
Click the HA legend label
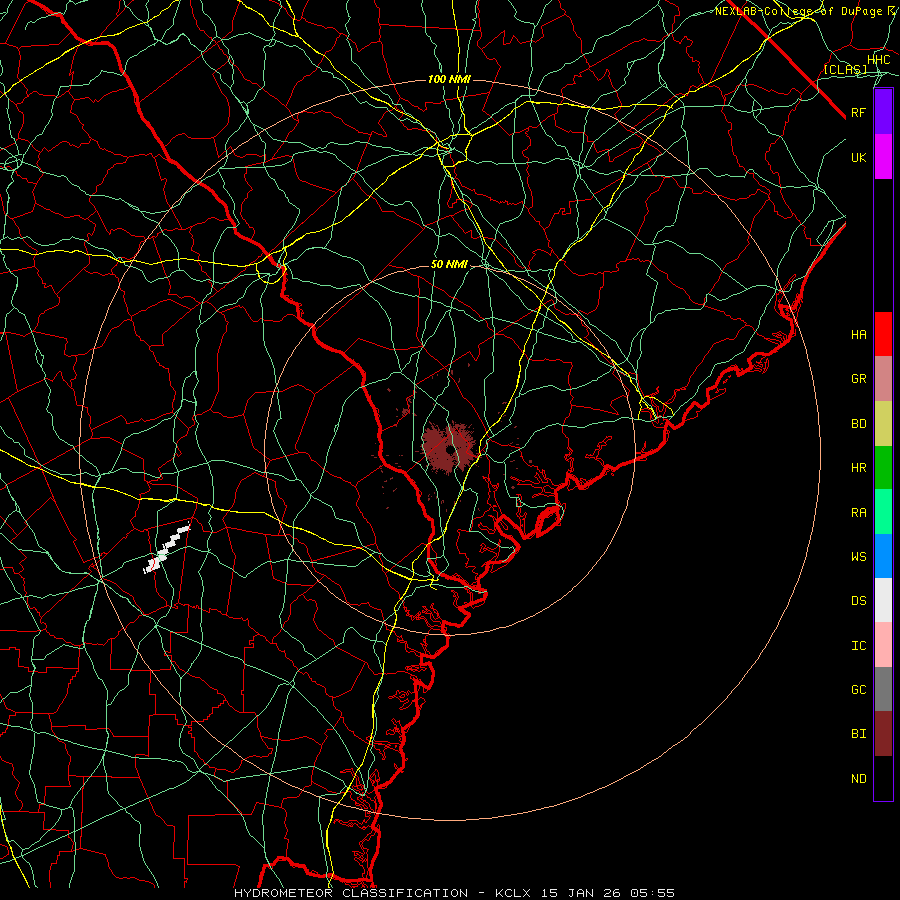click(x=858, y=334)
